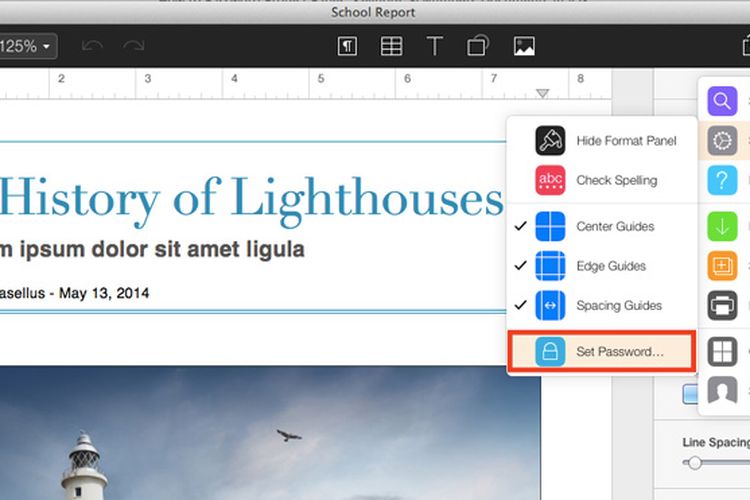
Task: Open the 125% zoom dropdown
Action: click(27, 46)
